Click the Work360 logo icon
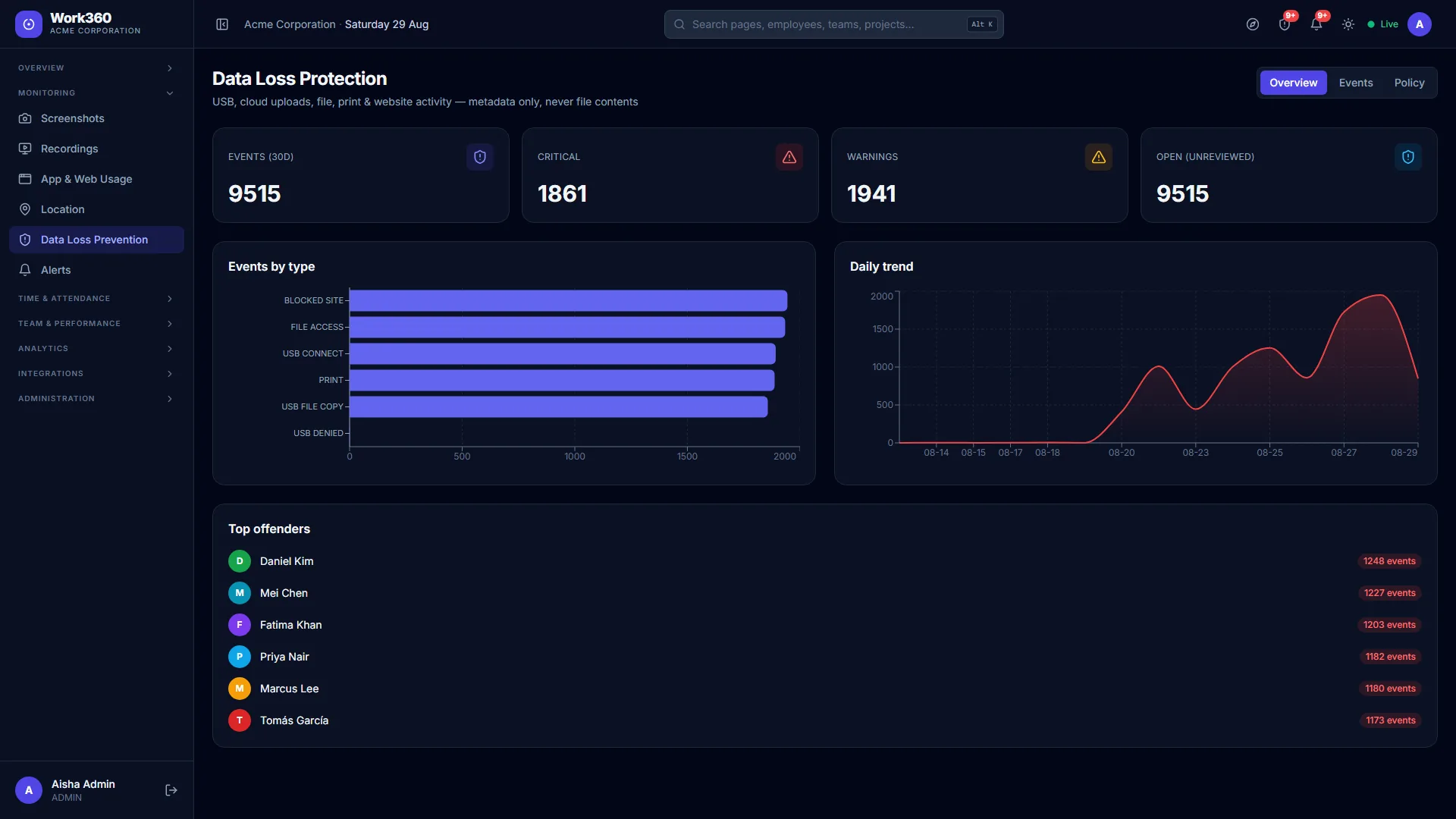This screenshot has width=1456, height=819. tap(29, 24)
